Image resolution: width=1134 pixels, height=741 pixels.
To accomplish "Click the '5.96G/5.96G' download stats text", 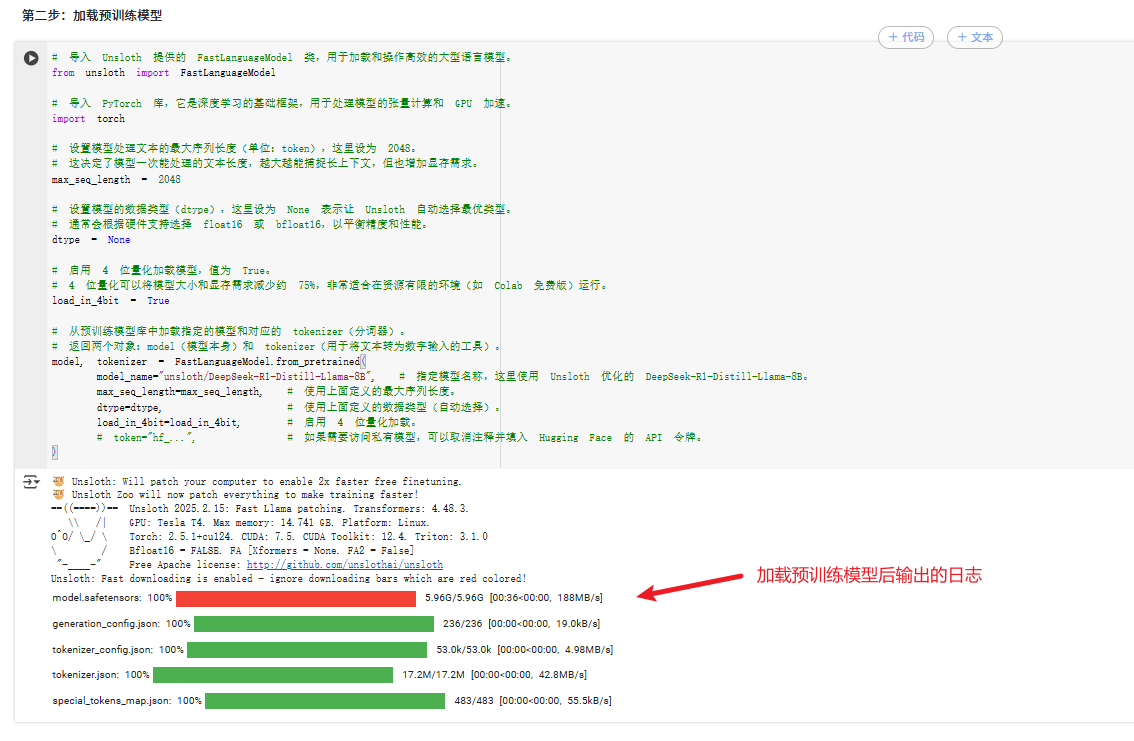I will point(454,598).
